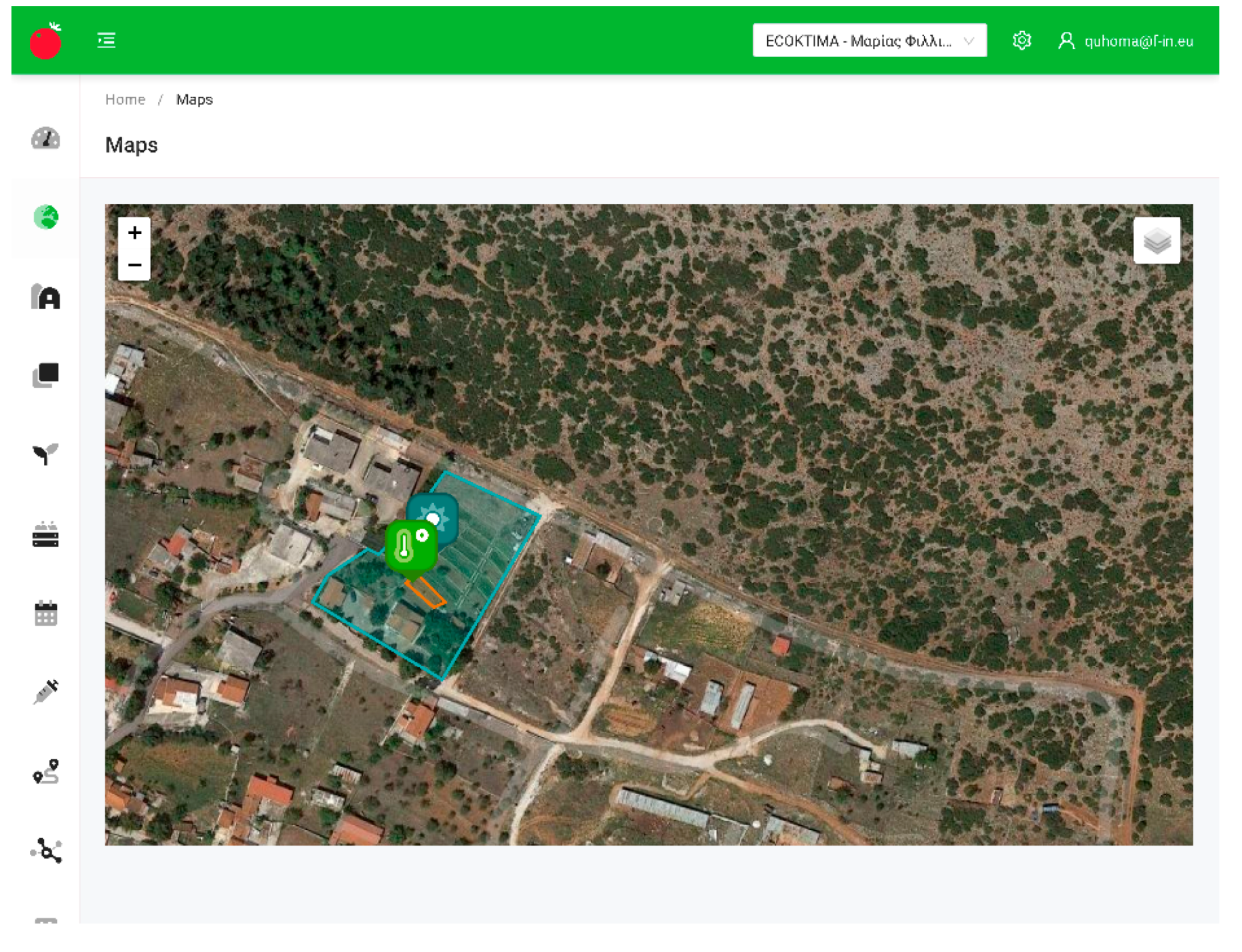Screen dimensions: 1242x952
Task: Click the red tomato app logo
Action: [x=45, y=41]
